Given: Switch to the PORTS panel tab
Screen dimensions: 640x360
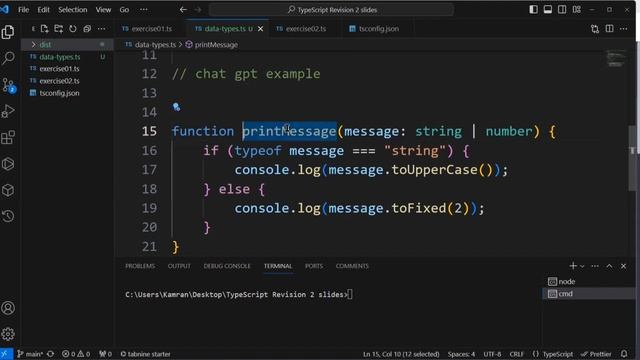Looking at the screenshot, I should 314,266.
